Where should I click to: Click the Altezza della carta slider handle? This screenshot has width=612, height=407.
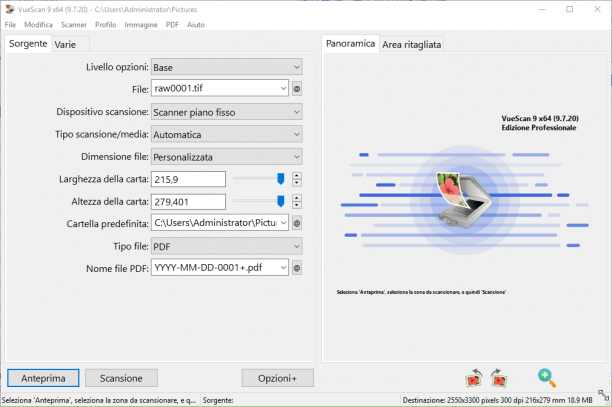pyautogui.click(x=280, y=201)
